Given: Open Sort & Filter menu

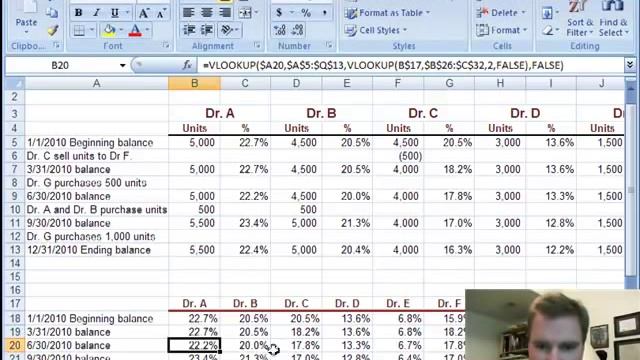Looking at the screenshot, I should [580, 18].
